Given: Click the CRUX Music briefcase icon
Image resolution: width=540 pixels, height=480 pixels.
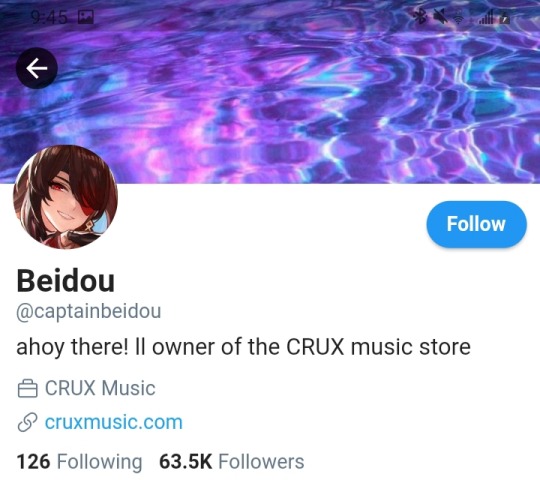Looking at the screenshot, I should point(27,389).
